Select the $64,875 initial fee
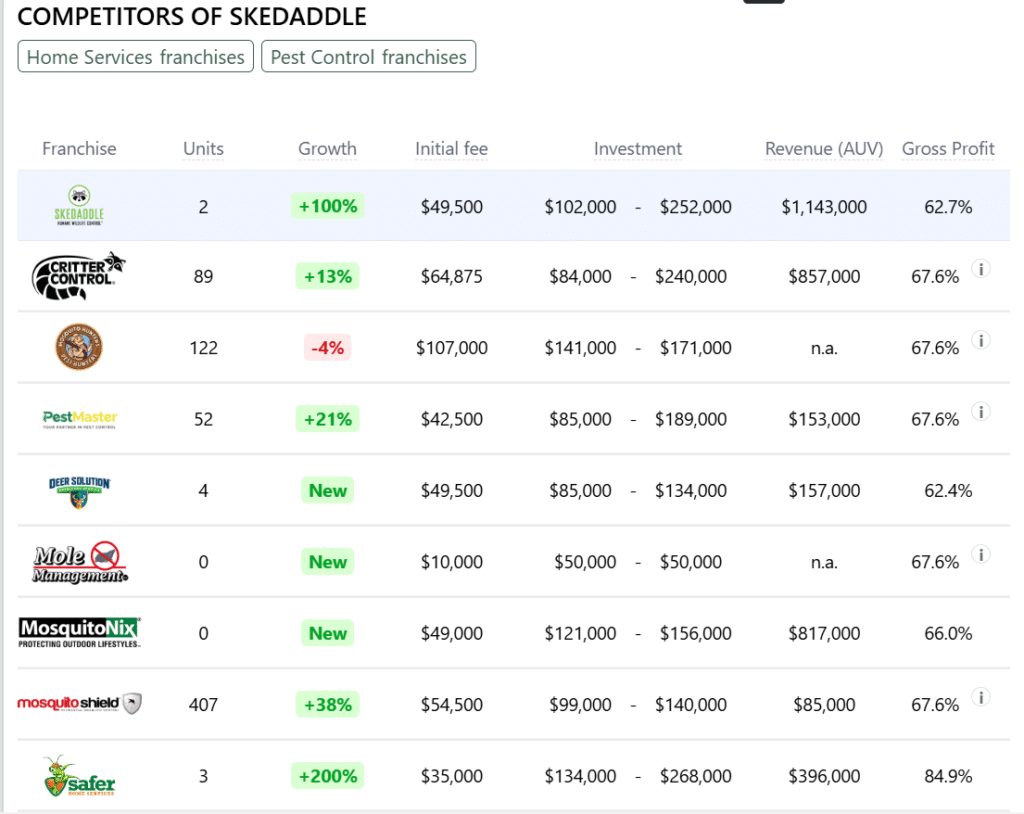This screenshot has height=814, width=1024. (451, 277)
